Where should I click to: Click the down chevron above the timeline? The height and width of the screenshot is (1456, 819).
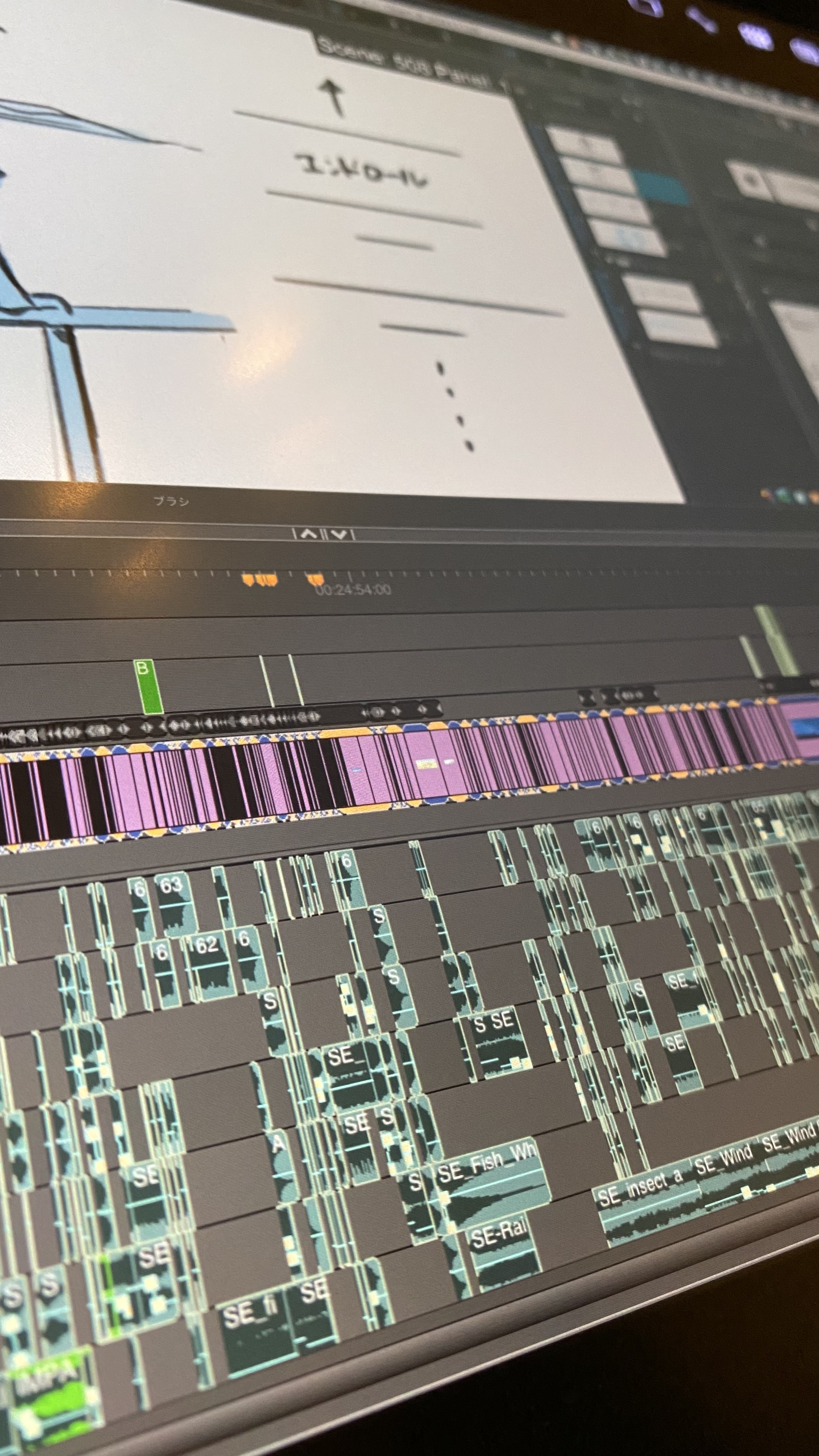pyautogui.click(x=339, y=534)
